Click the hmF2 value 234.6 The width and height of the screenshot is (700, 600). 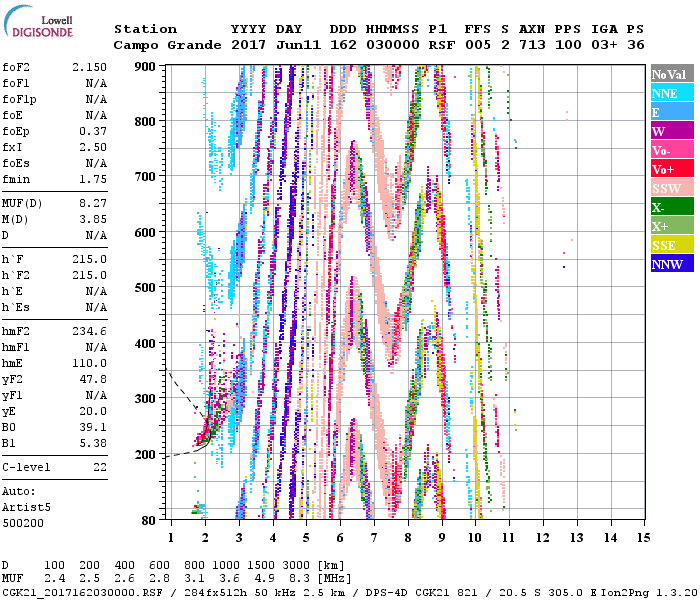89,331
